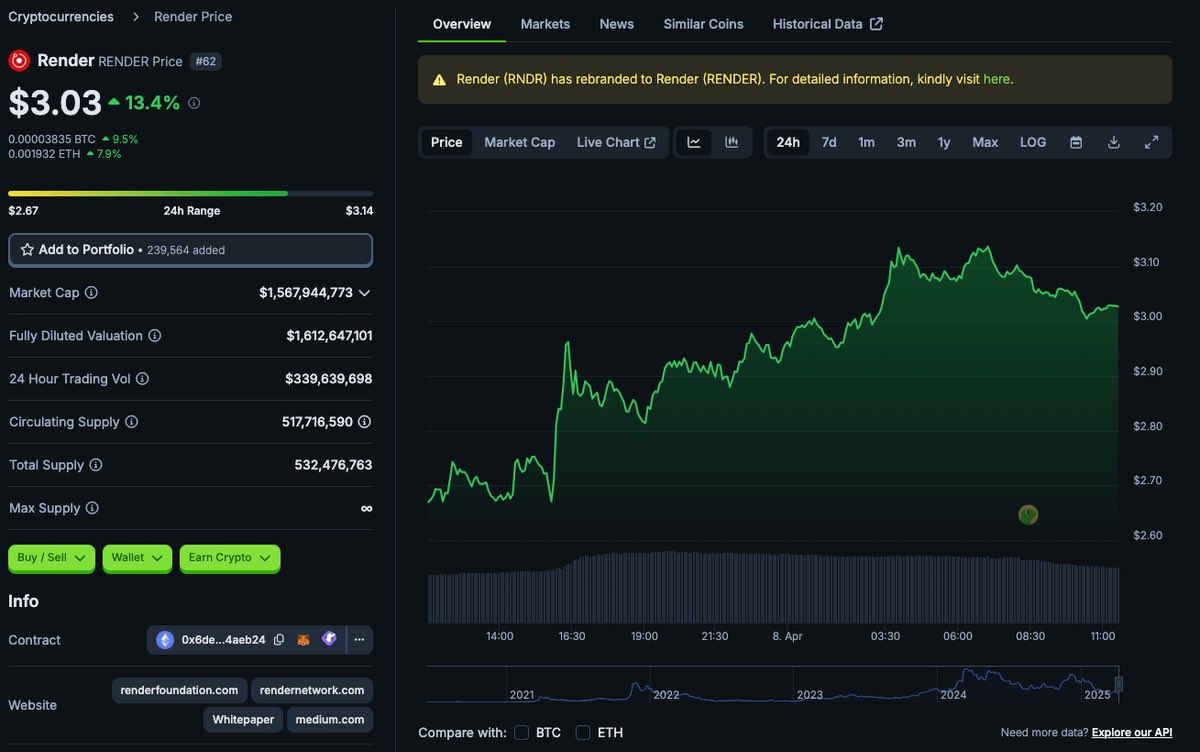Click 24 Hour Trading Vol info icon

[142, 379]
